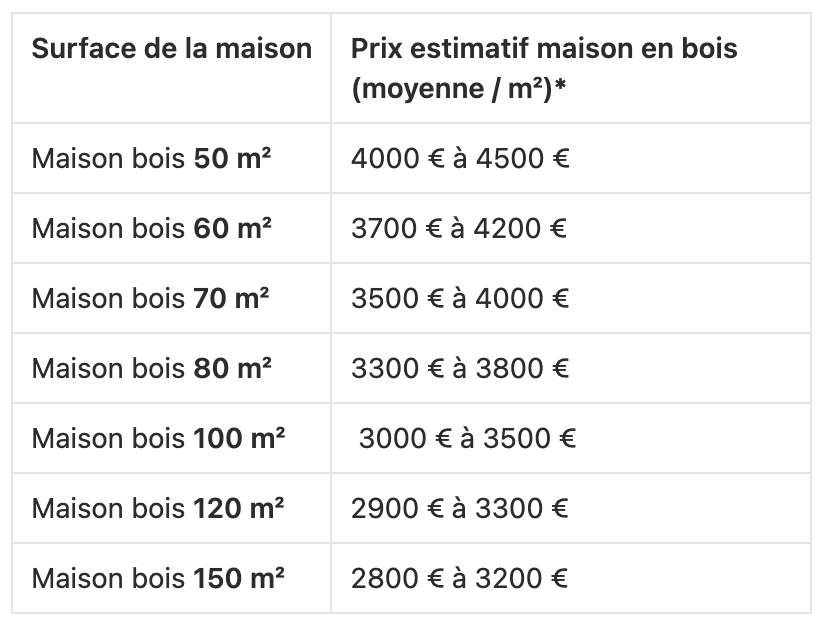
Task: Click the 'Surface de la maison' column header
Action: tap(172, 49)
